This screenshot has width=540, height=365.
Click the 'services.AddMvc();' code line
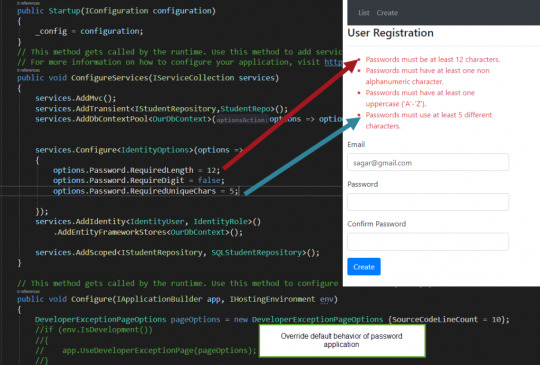[75, 98]
